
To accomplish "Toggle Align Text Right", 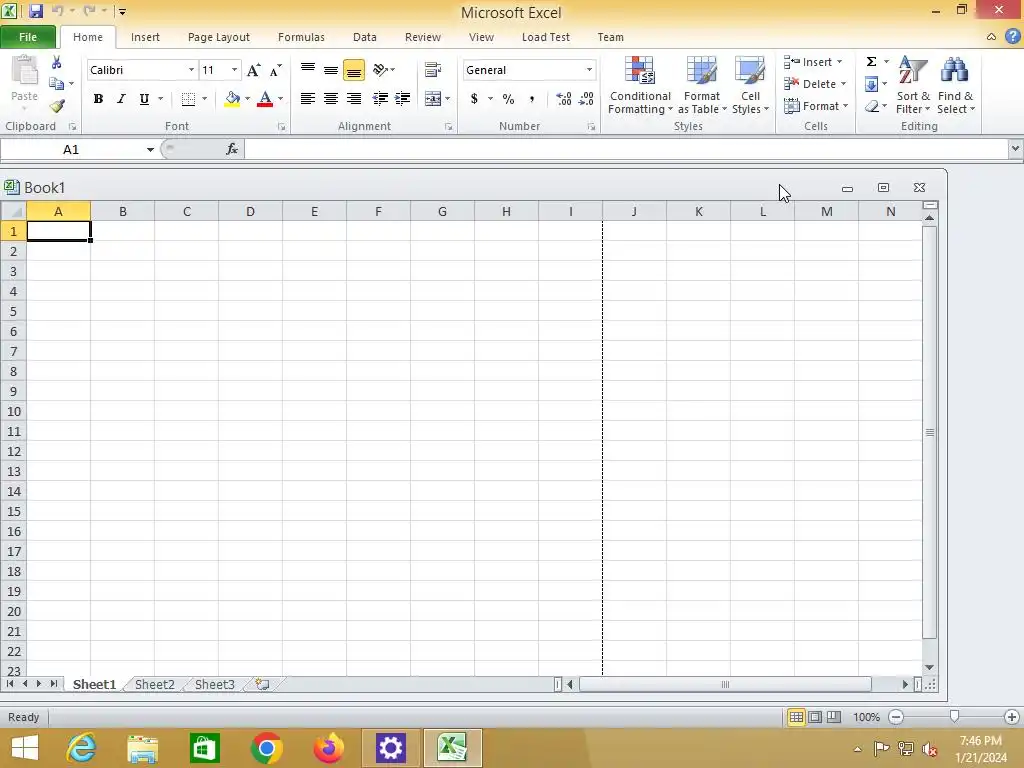I will tap(354, 99).
